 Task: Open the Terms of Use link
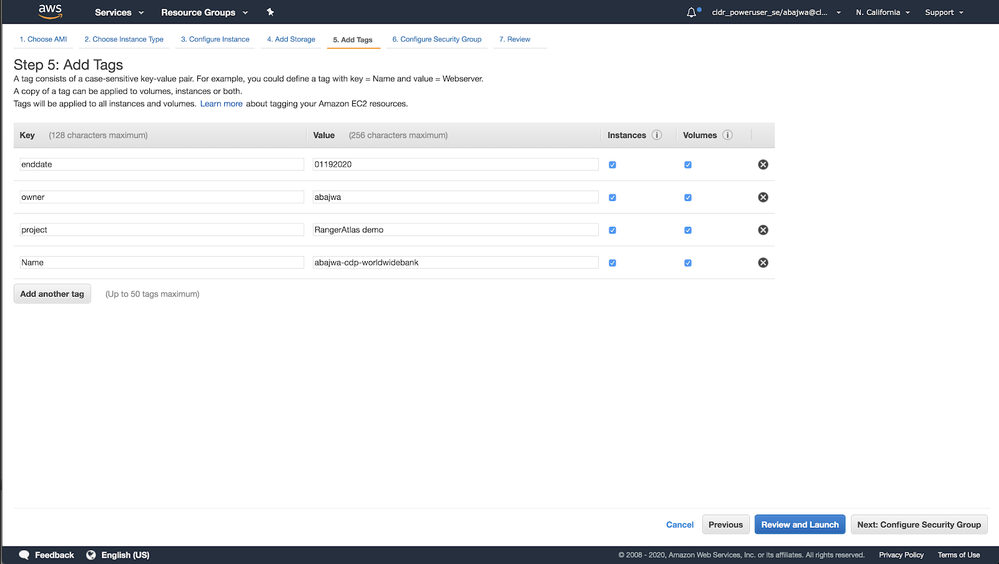click(958, 555)
